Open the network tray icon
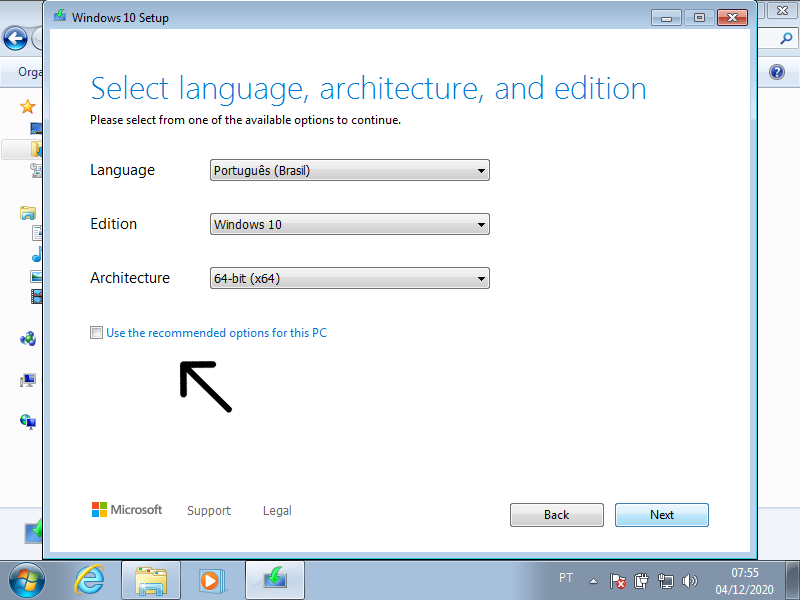800x600 pixels. tap(665, 581)
